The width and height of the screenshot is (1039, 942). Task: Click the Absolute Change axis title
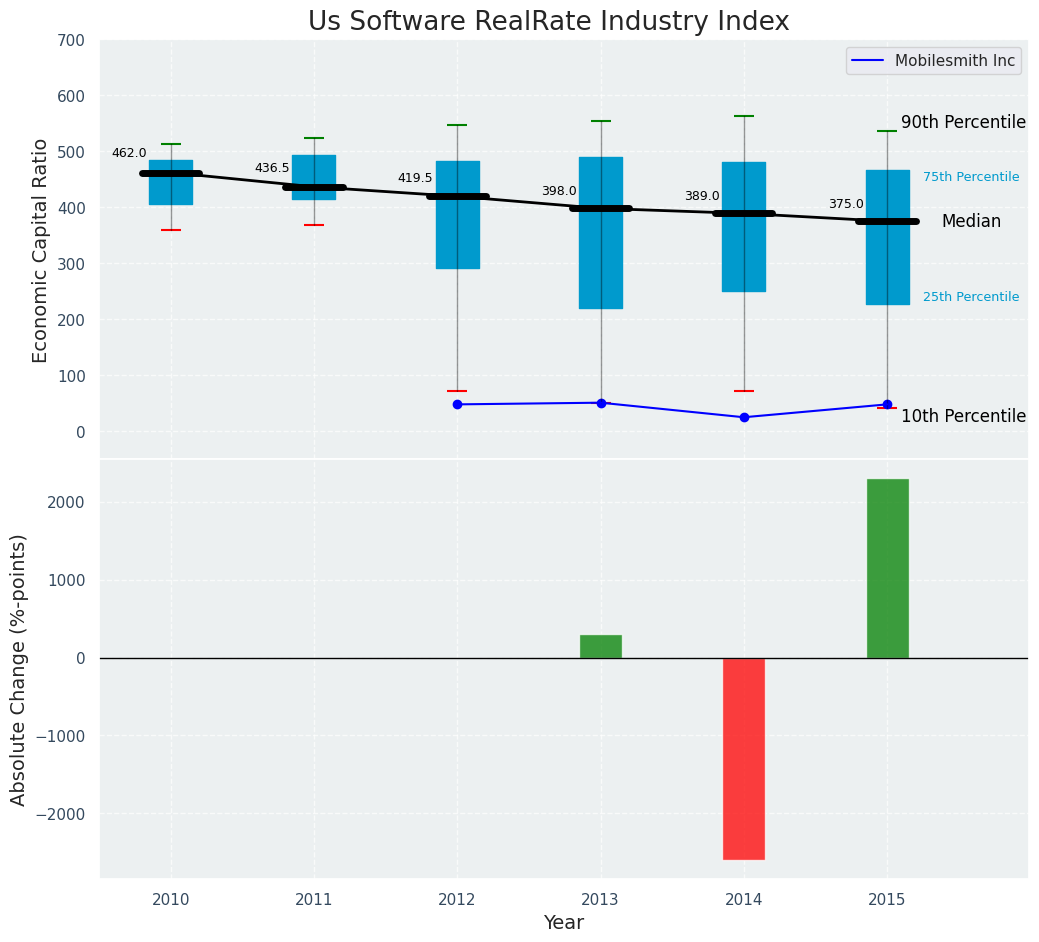tap(19, 669)
